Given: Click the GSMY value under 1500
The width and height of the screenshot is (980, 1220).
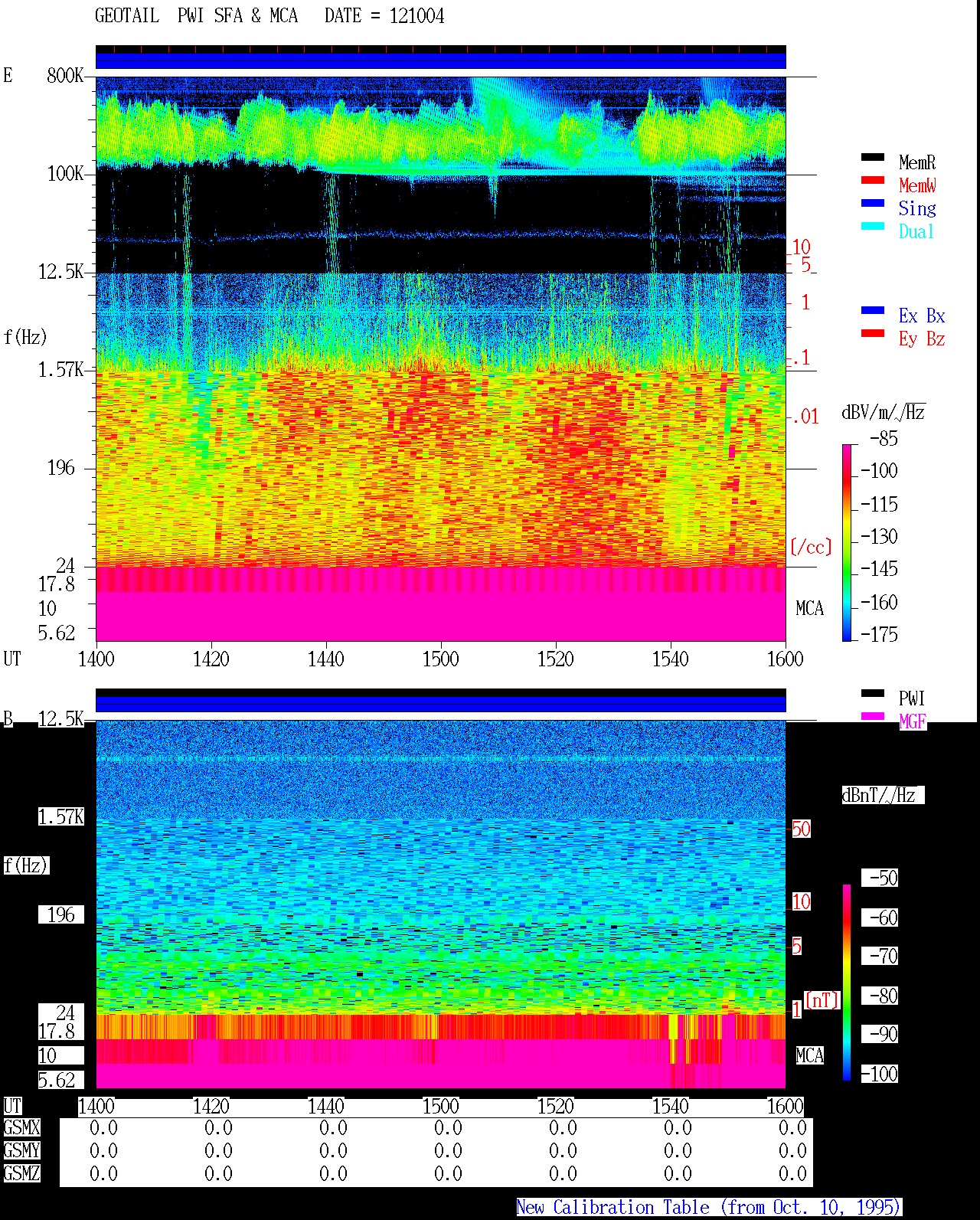Looking at the screenshot, I should coord(448,1150).
